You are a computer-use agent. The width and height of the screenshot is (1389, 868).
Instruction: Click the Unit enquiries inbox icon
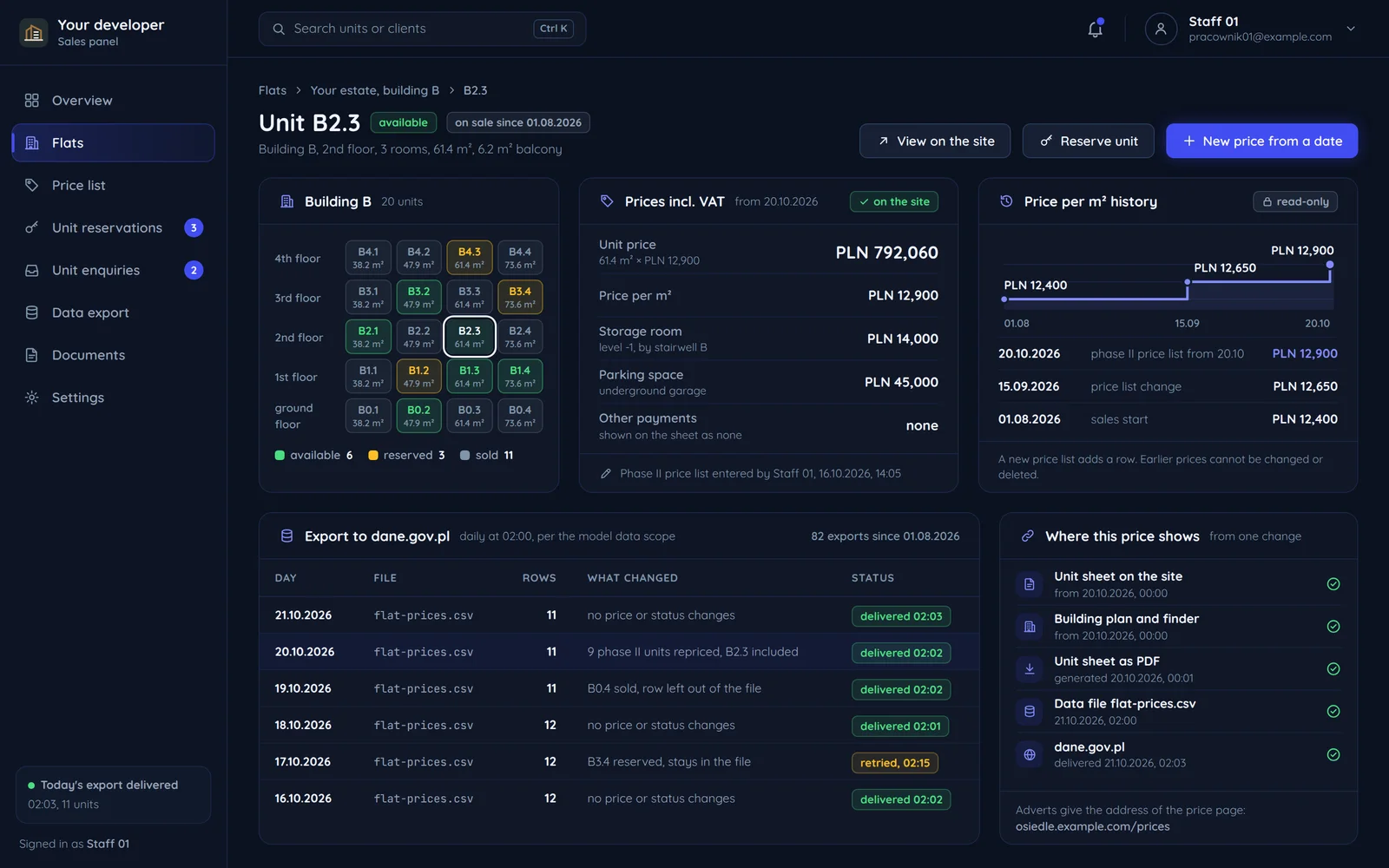pyautogui.click(x=32, y=271)
